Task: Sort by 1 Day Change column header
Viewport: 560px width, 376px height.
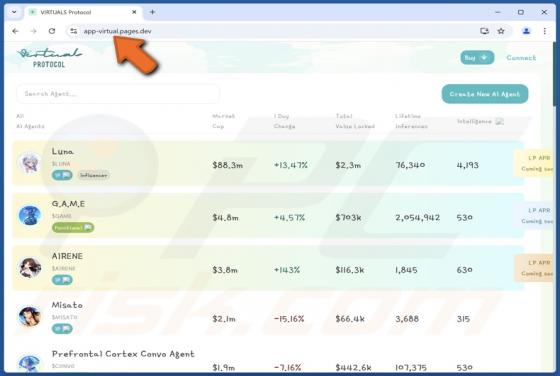Action: click(284, 121)
